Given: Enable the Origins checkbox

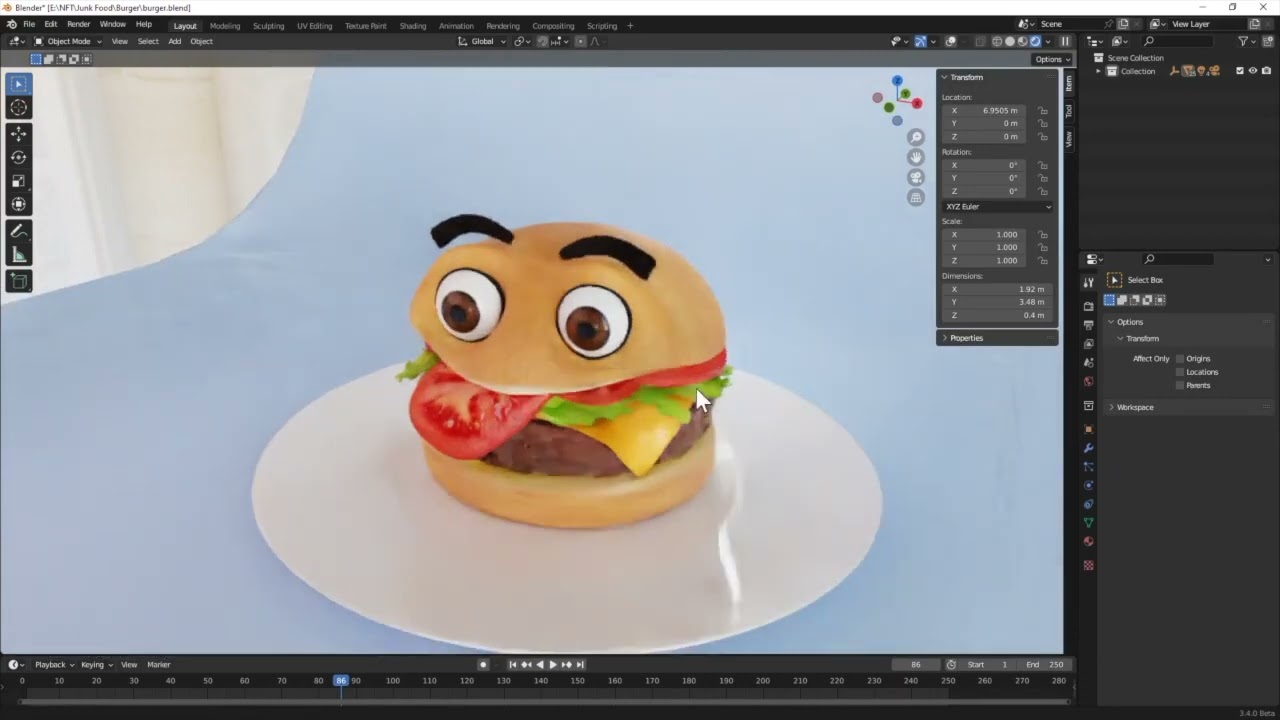Looking at the screenshot, I should [x=1180, y=358].
